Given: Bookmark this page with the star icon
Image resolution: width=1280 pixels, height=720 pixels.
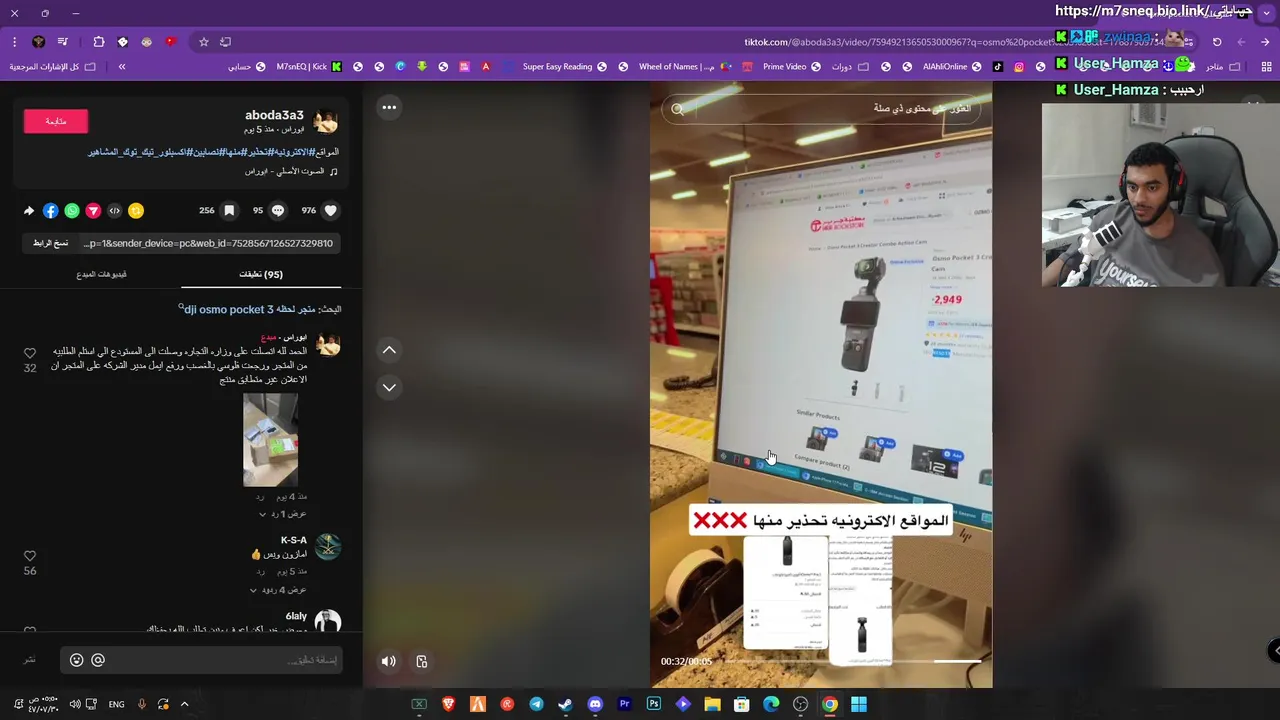Looking at the screenshot, I should [204, 42].
